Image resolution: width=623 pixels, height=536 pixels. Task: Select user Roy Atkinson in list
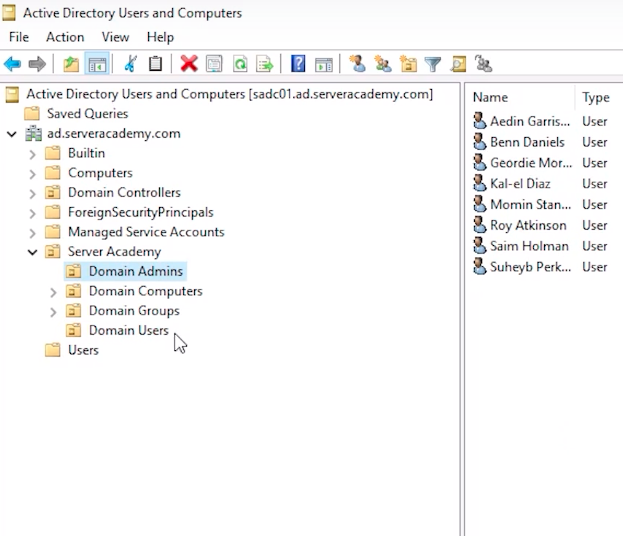click(529, 225)
